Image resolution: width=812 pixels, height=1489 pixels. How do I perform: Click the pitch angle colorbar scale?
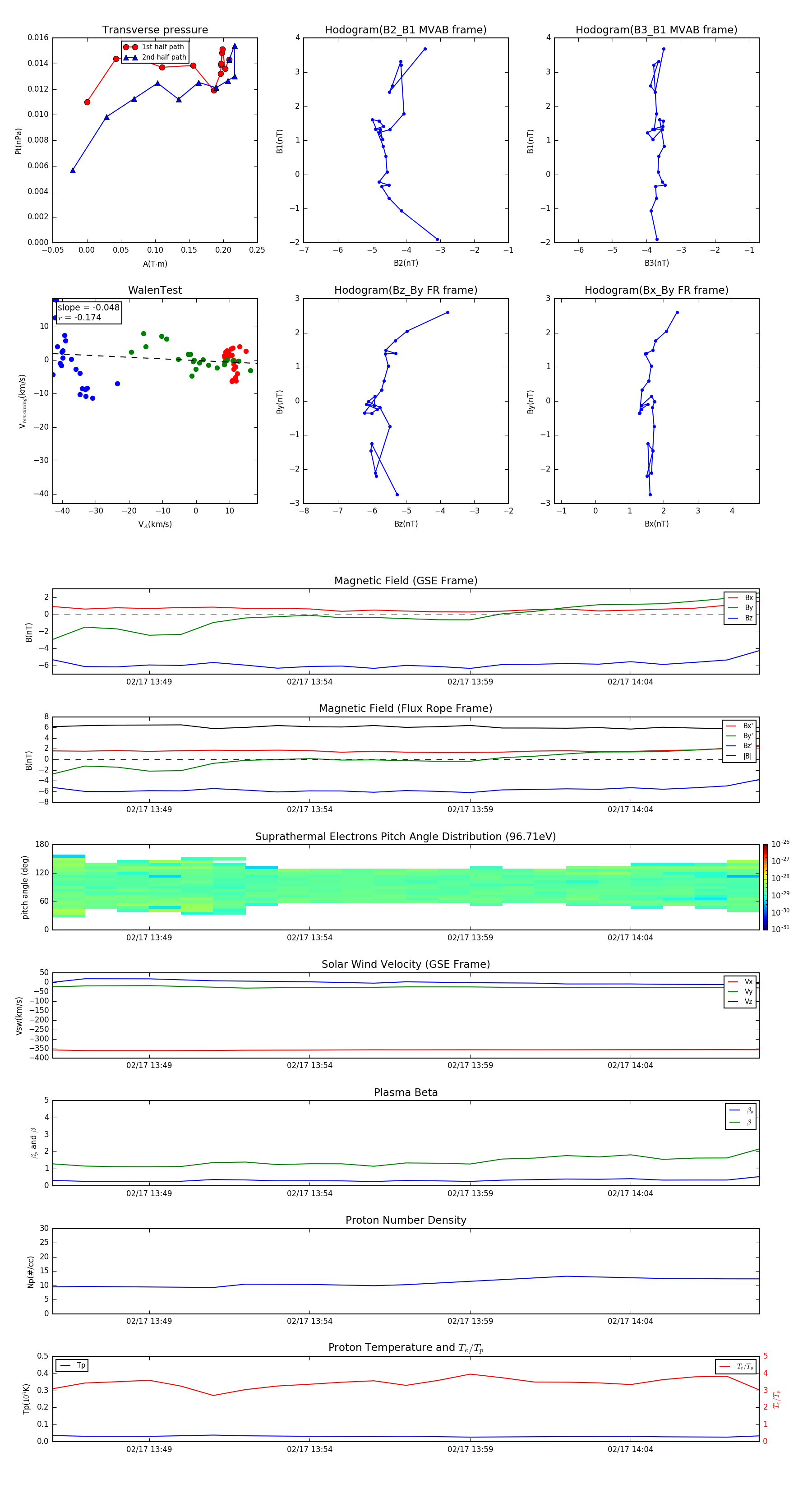coord(765,887)
